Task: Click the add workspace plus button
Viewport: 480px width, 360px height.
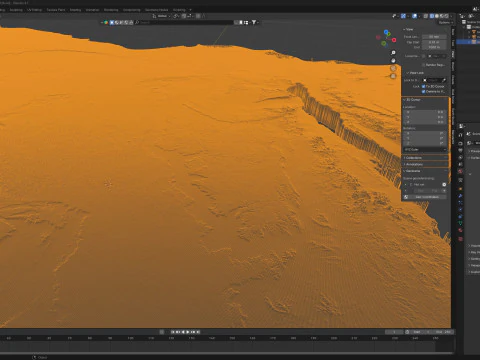Action: [x=190, y=10]
